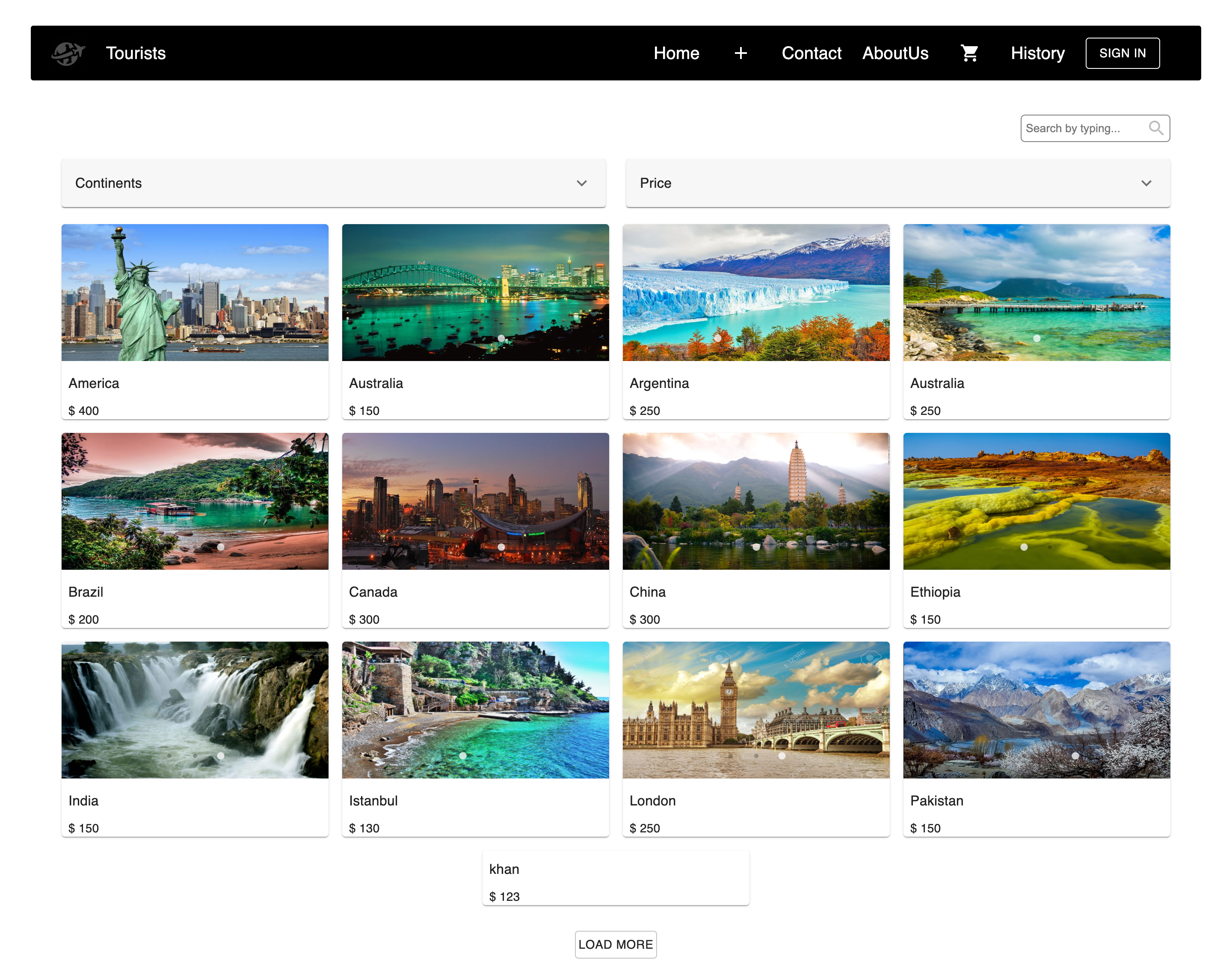The height and width of the screenshot is (959, 1232).
Task: Open the Pakistan mountains image
Action: 1037,710
